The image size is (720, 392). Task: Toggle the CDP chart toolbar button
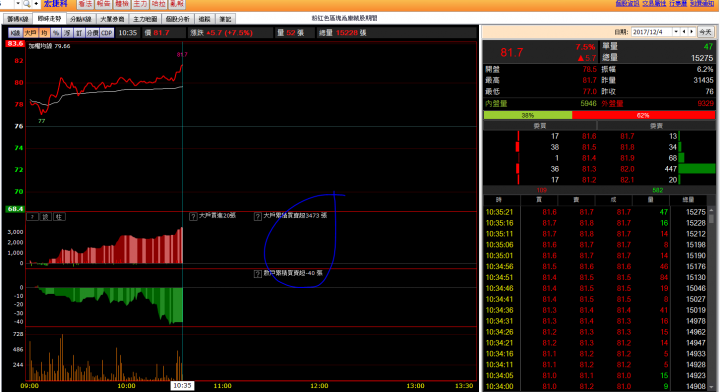point(107,33)
